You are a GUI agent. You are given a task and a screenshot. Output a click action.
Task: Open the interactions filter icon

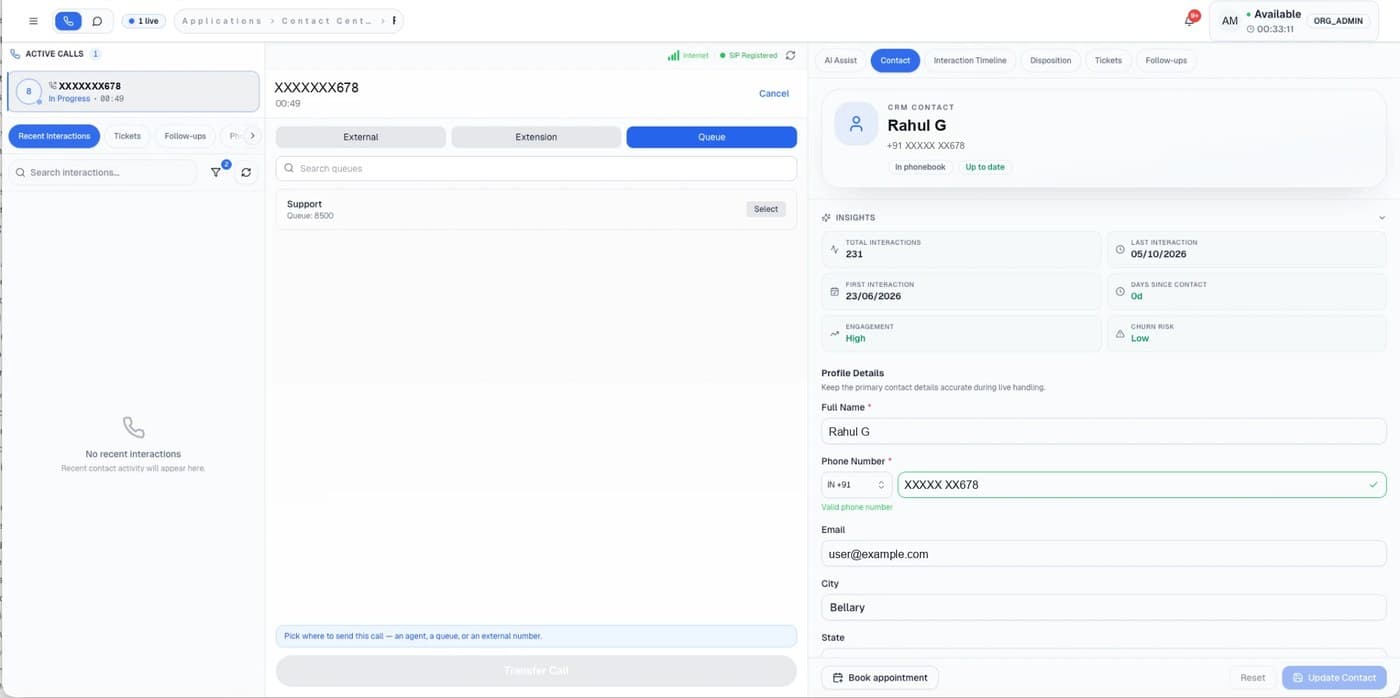pyautogui.click(x=216, y=173)
